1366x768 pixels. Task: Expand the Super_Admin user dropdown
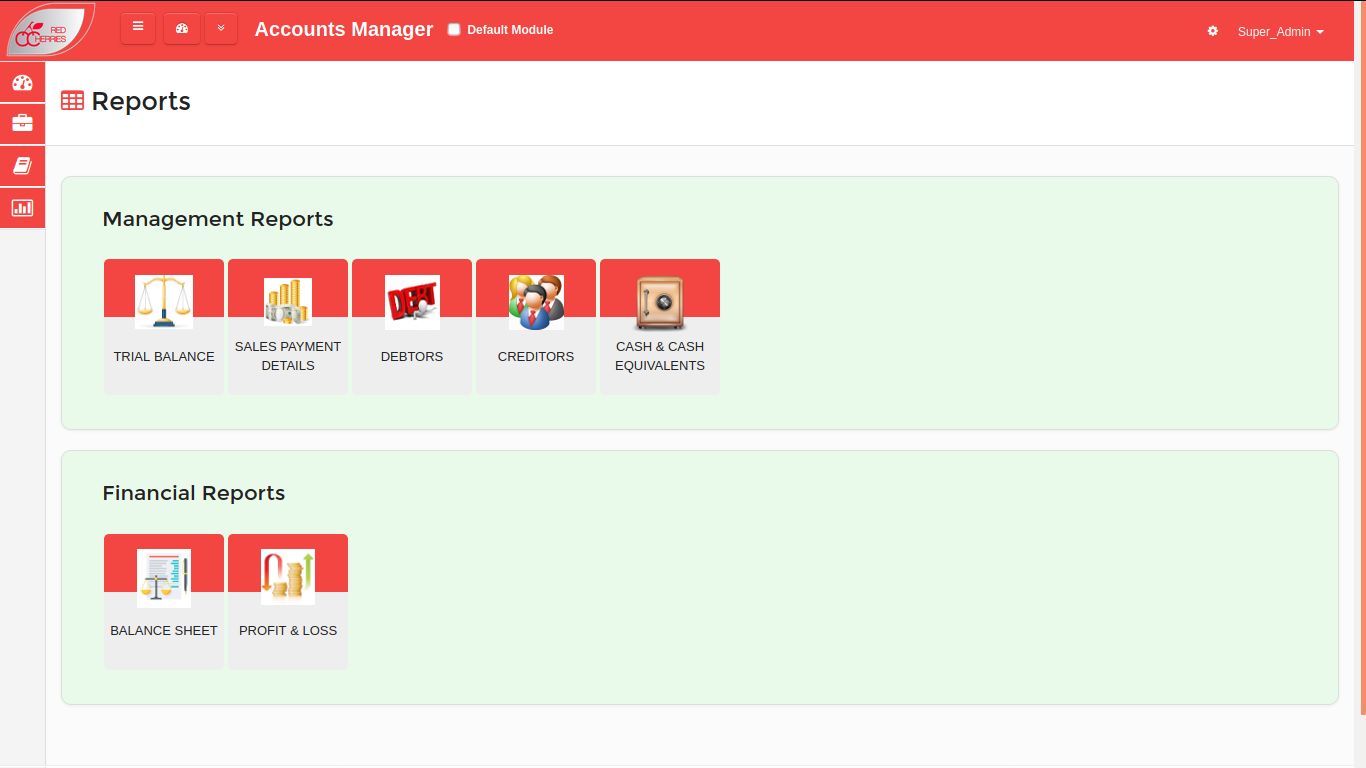tap(1280, 32)
